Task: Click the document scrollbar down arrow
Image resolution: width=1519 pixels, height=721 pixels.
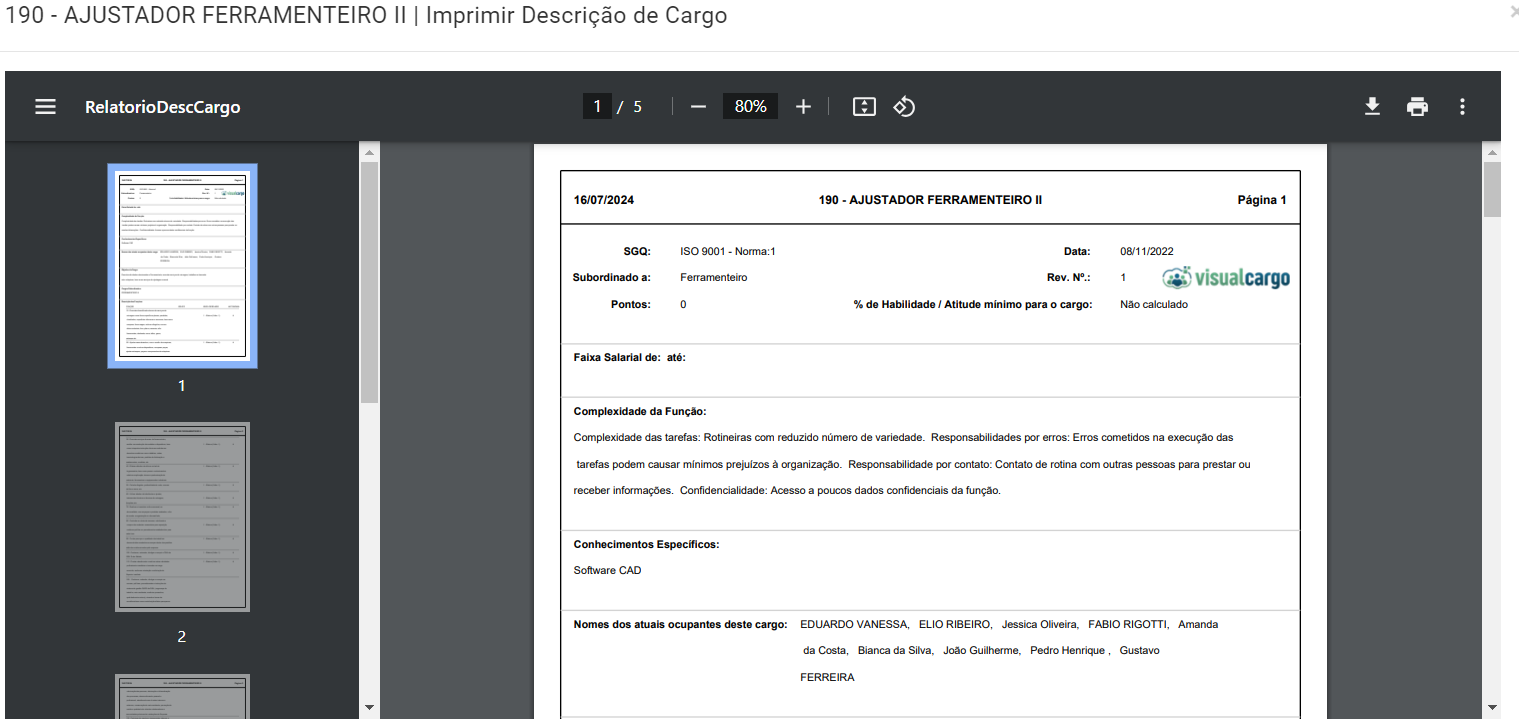Action: click(1492, 708)
